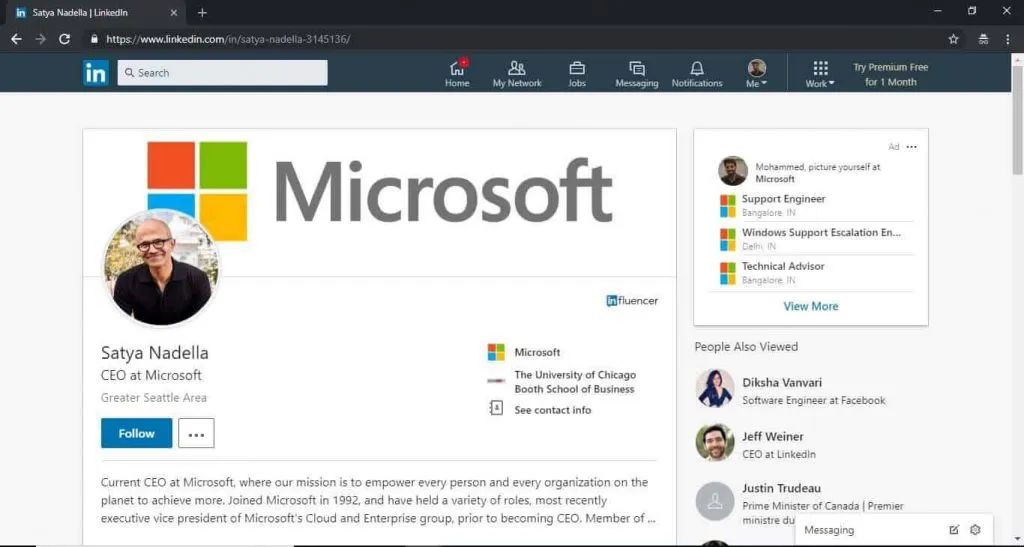Viewport: 1024px width, 547px height.
Task: Click the CEO at Microsoft headline
Action: pos(151,375)
